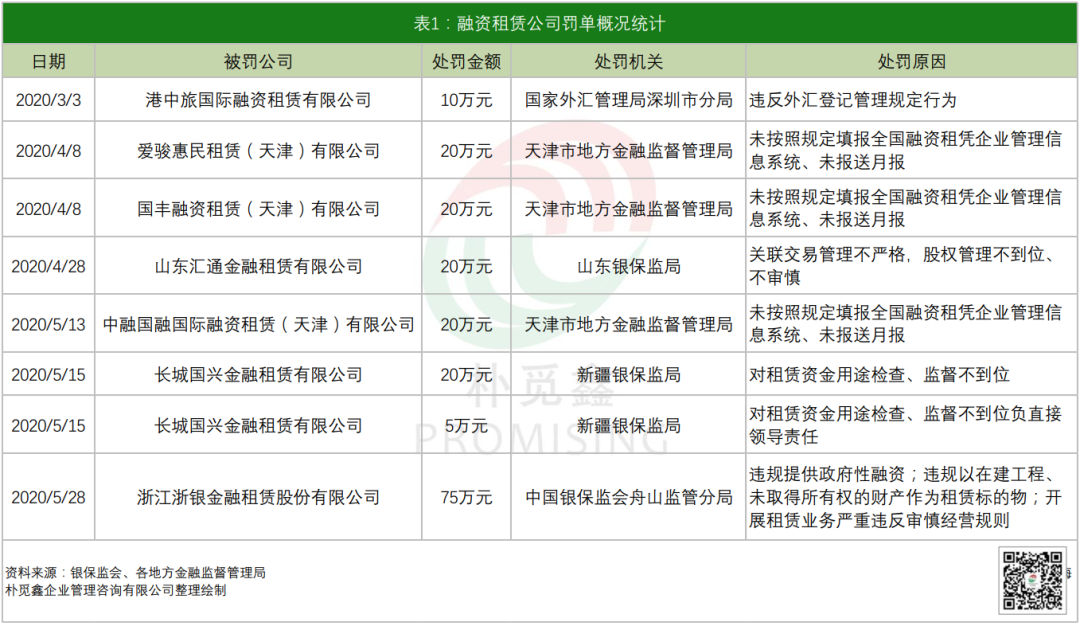Select the 国家外汇管理局深圳市分局 cell
The height and width of the screenshot is (626, 1080).
(628, 100)
